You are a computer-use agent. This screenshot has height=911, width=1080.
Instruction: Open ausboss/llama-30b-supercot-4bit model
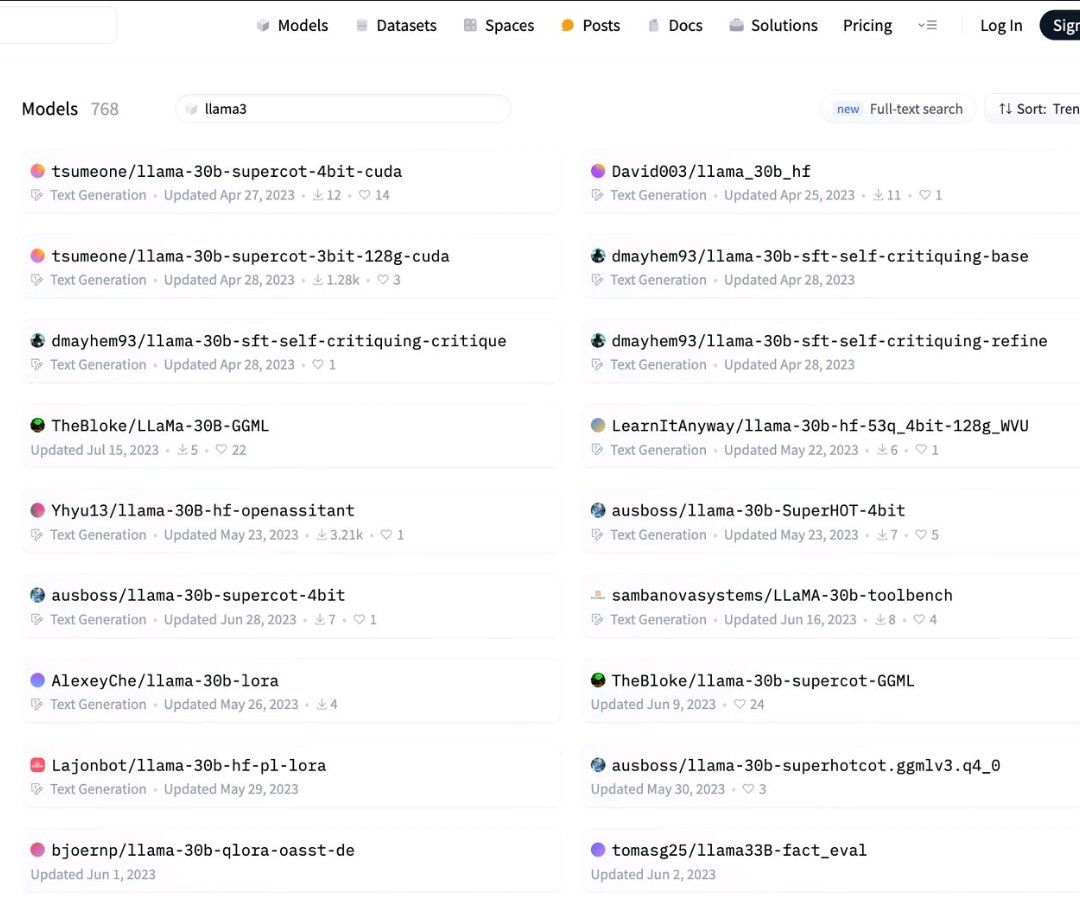pos(290,606)
